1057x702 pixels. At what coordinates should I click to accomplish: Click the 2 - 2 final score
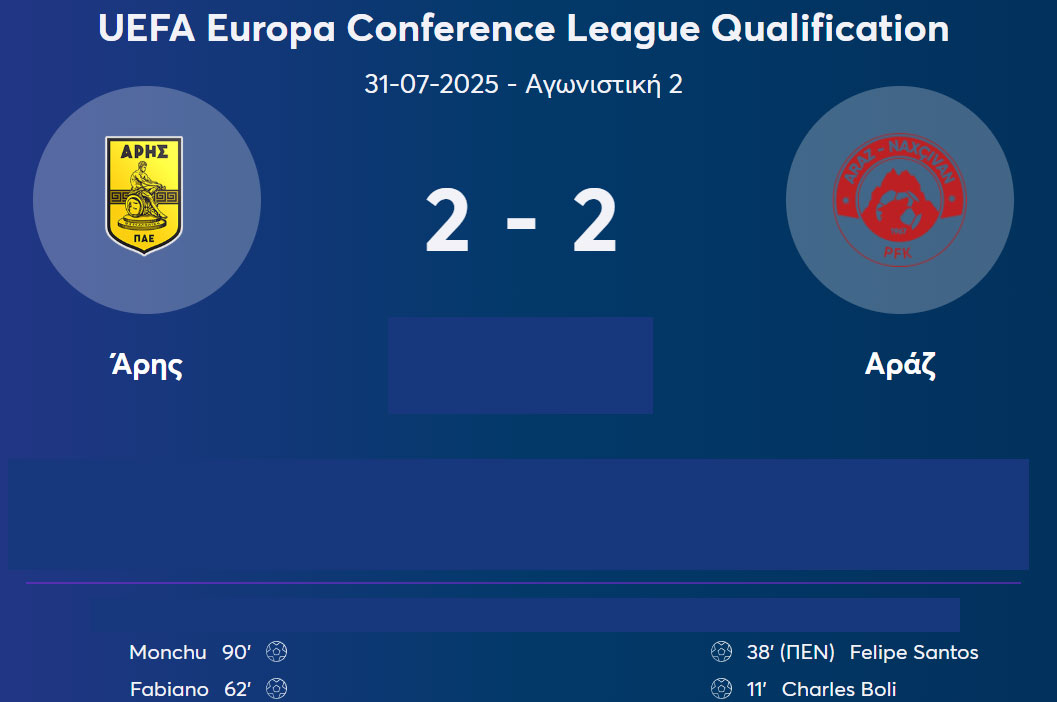521,221
